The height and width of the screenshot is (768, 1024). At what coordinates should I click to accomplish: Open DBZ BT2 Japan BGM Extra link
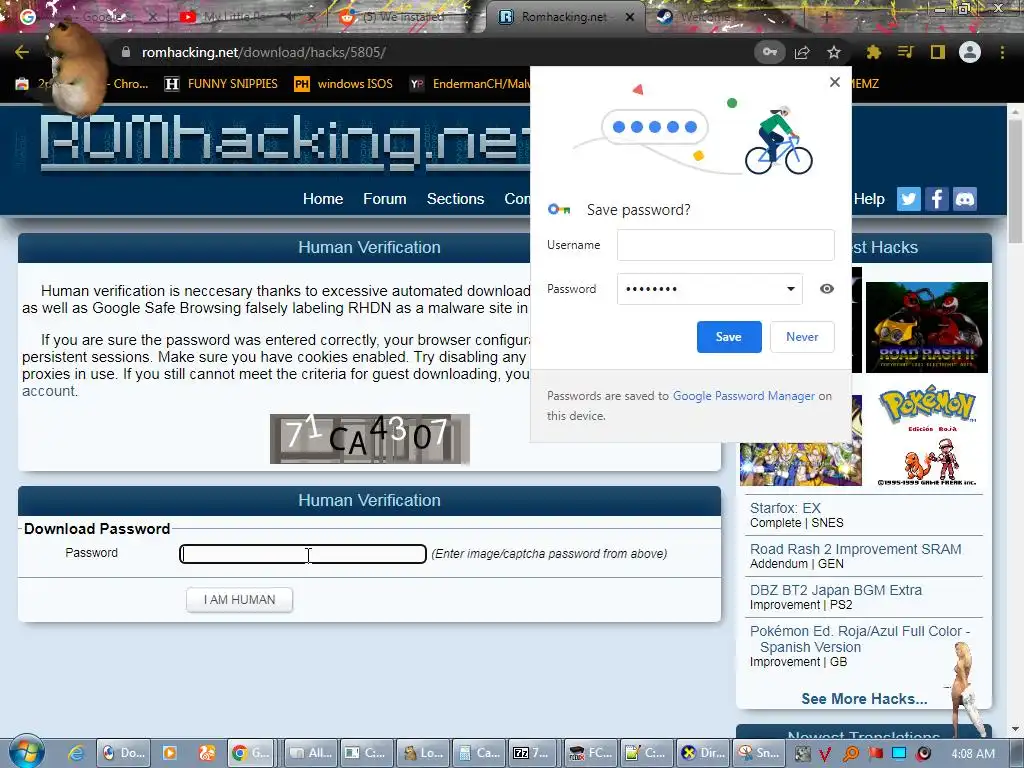pos(836,590)
